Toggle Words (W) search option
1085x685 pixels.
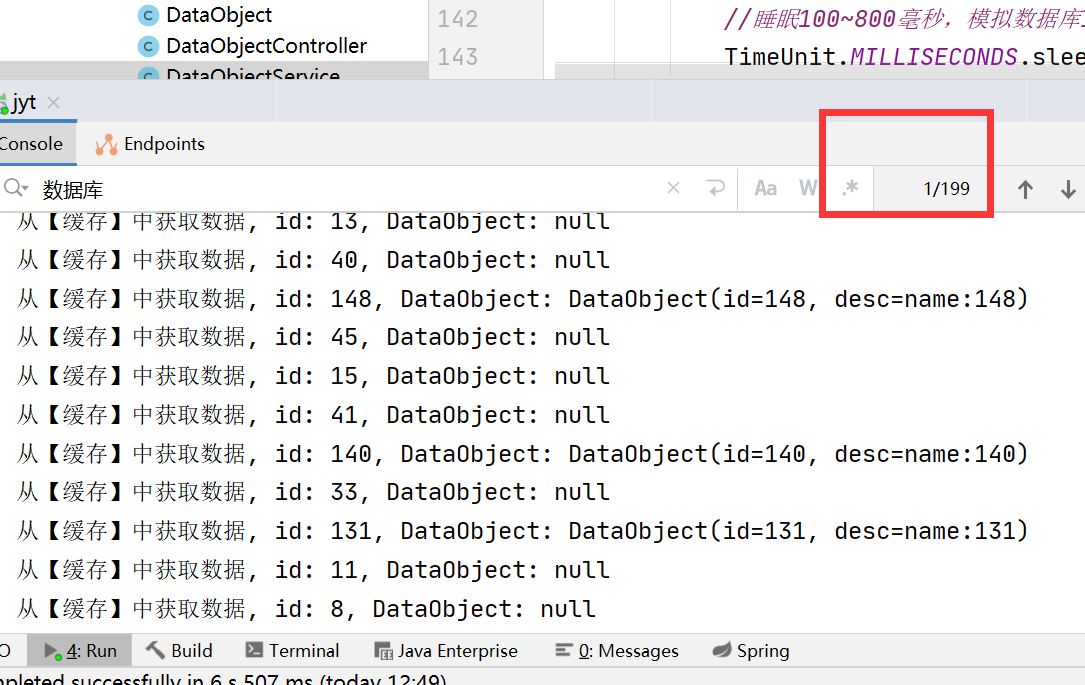click(808, 188)
